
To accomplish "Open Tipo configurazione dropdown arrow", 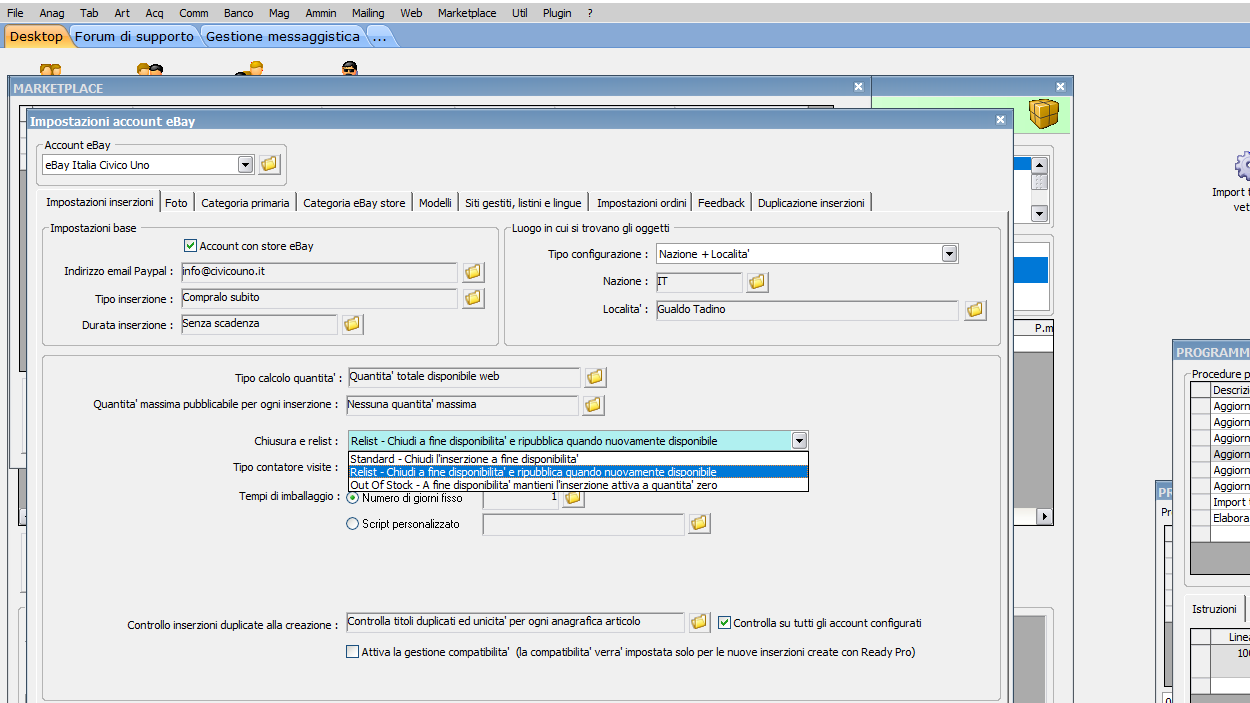I will [949, 254].
